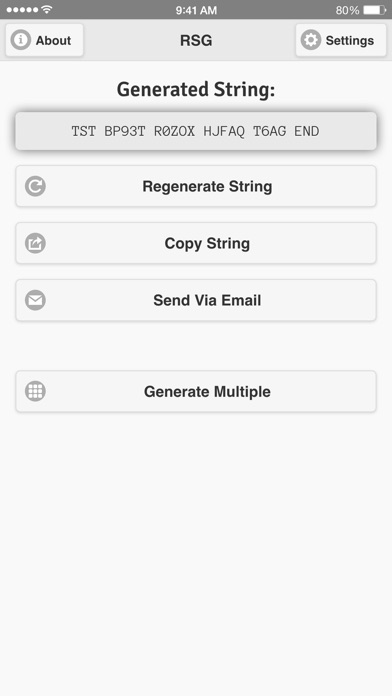Click the grid icon for multiple strings
The image size is (392, 696).
point(35,391)
